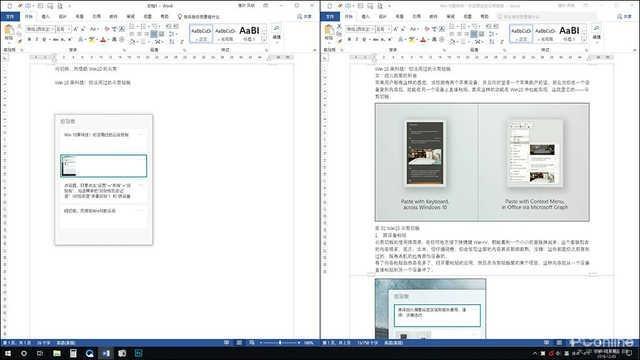This screenshot has height=360, width=640.
Task: Click bullet list icon in left Word window
Action: (132, 26)
